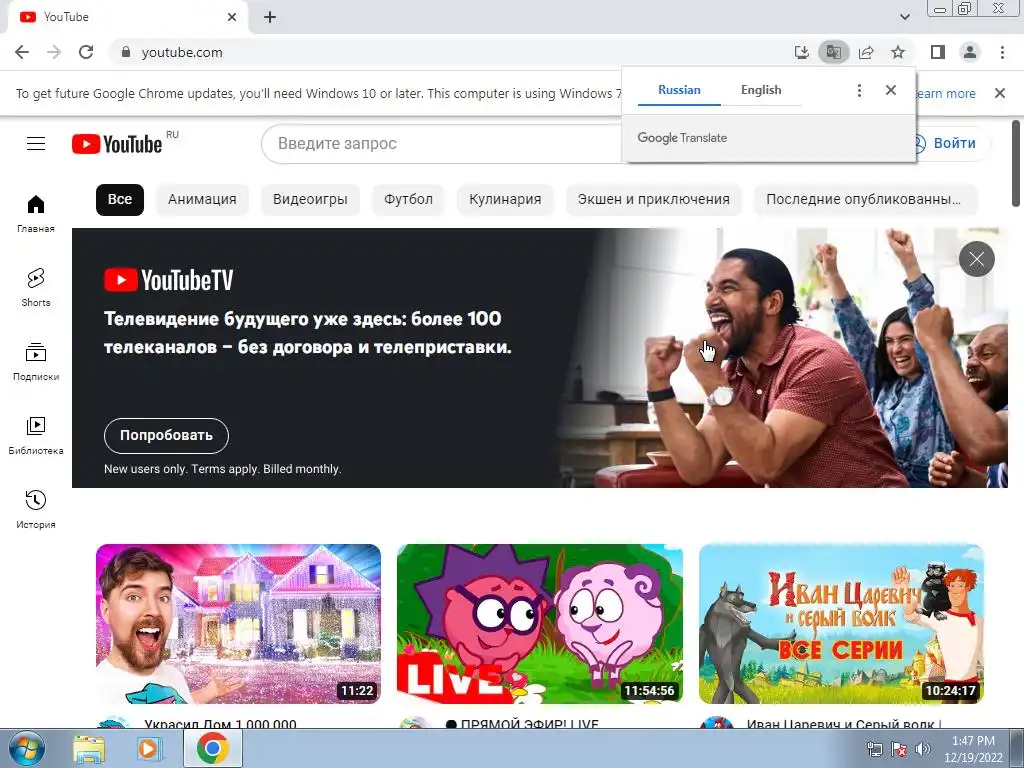Open the Chrome three-dot menu

(x=1002, y=52)
